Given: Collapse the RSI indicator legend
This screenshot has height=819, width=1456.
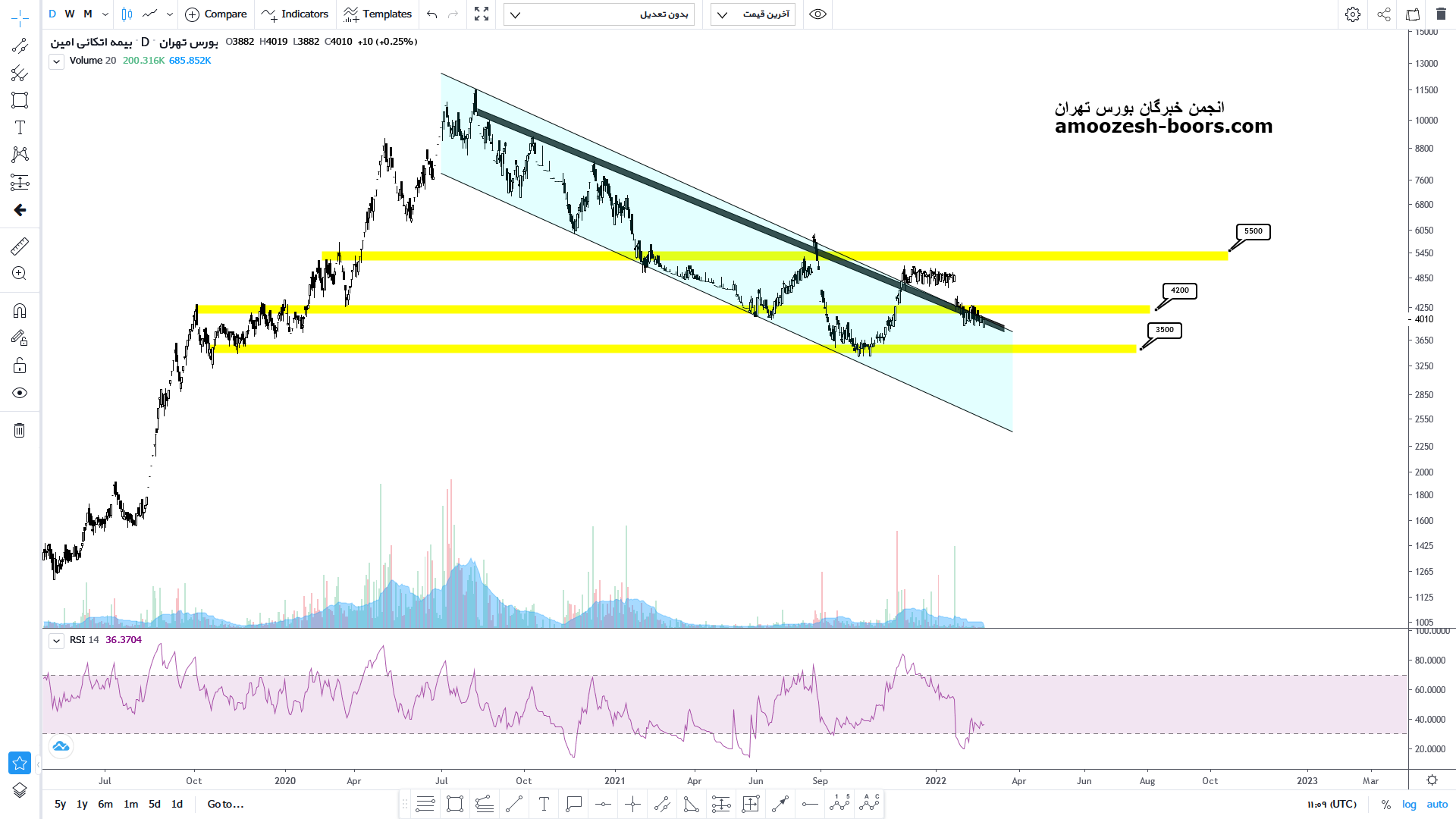Looking at the screenshot, I should (x=56, y=641).
